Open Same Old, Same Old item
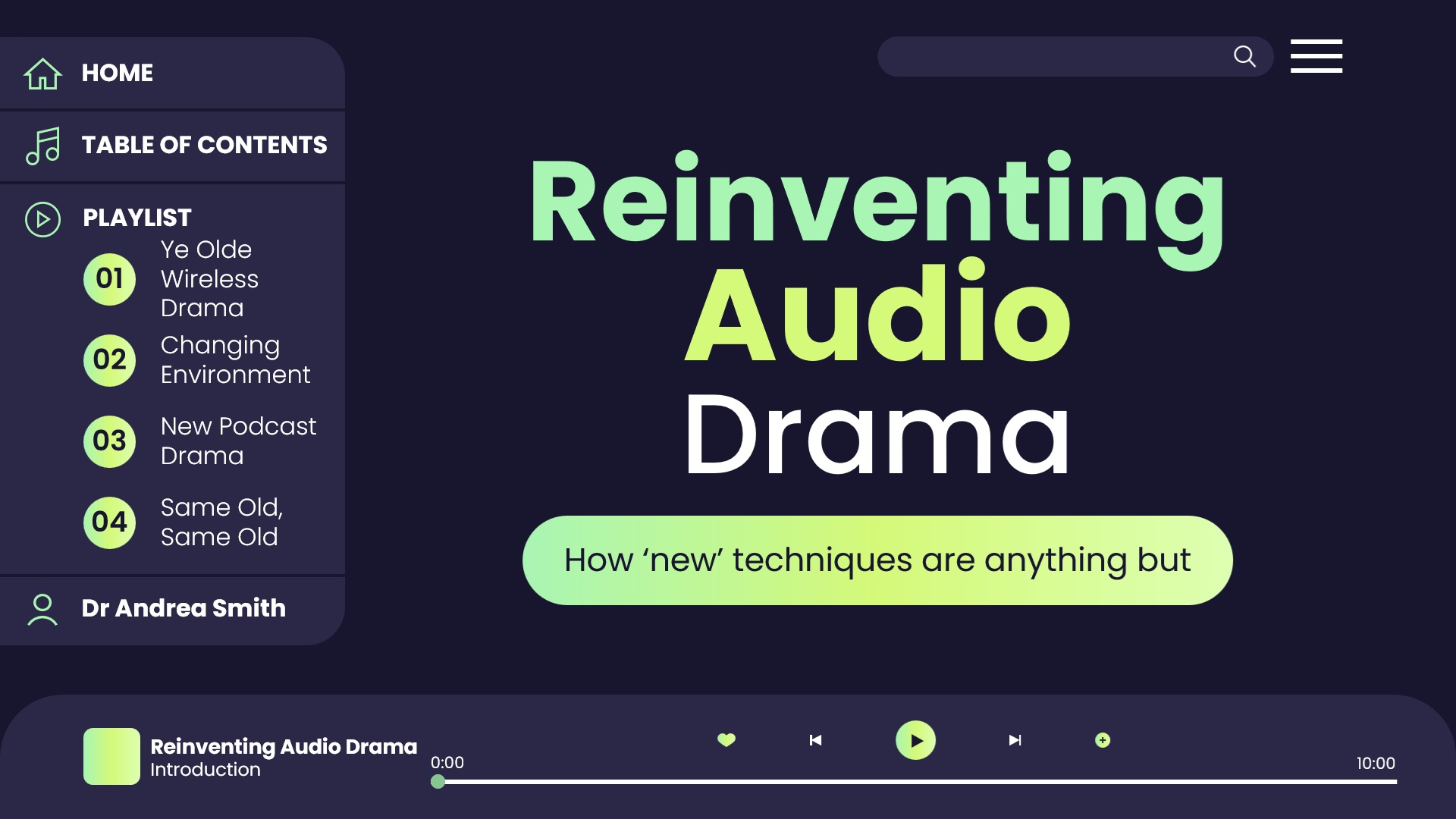The height and width of the screenshot is (819, 1456). pos(221,522)
